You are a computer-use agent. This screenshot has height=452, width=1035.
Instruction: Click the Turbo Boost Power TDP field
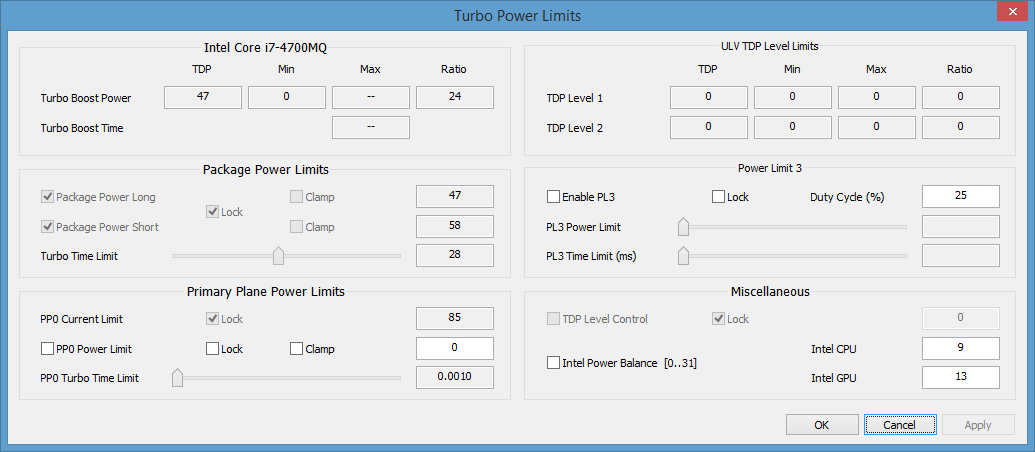203,98
